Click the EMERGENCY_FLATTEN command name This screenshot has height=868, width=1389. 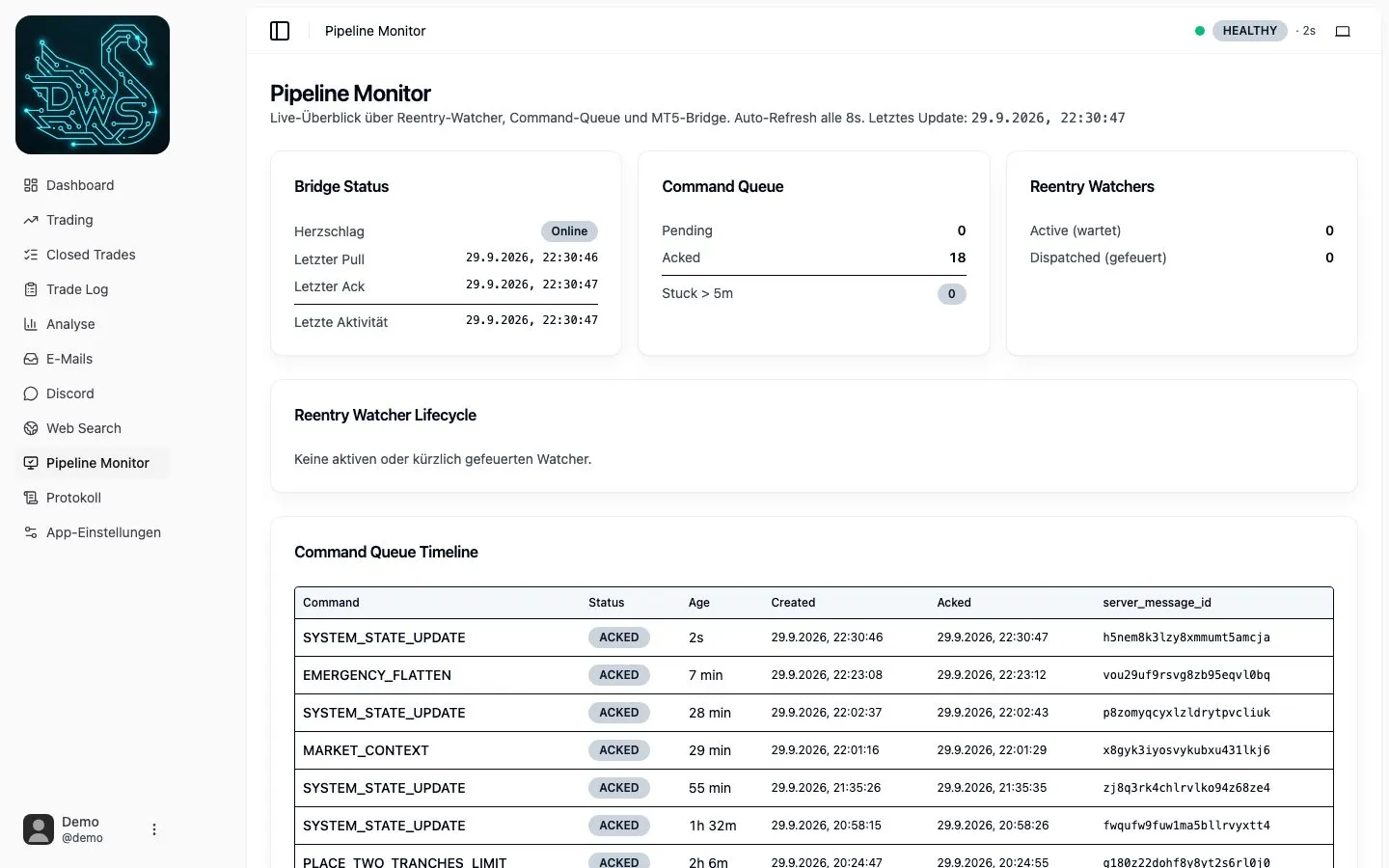click(377, 675)
